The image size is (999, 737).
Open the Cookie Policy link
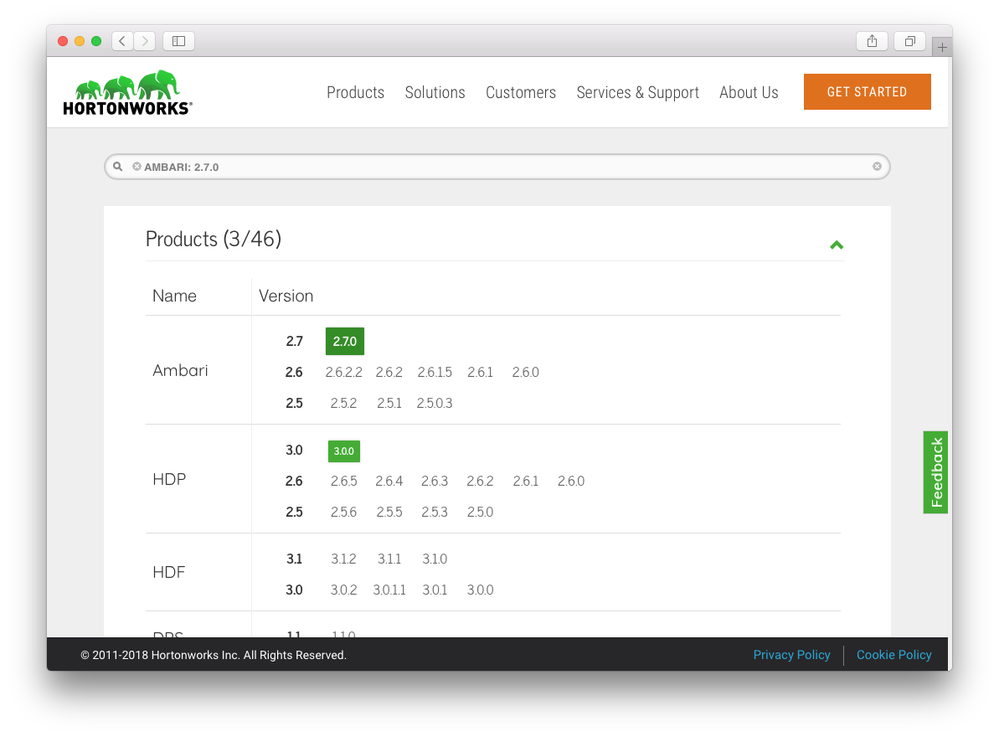pos(893,655)
